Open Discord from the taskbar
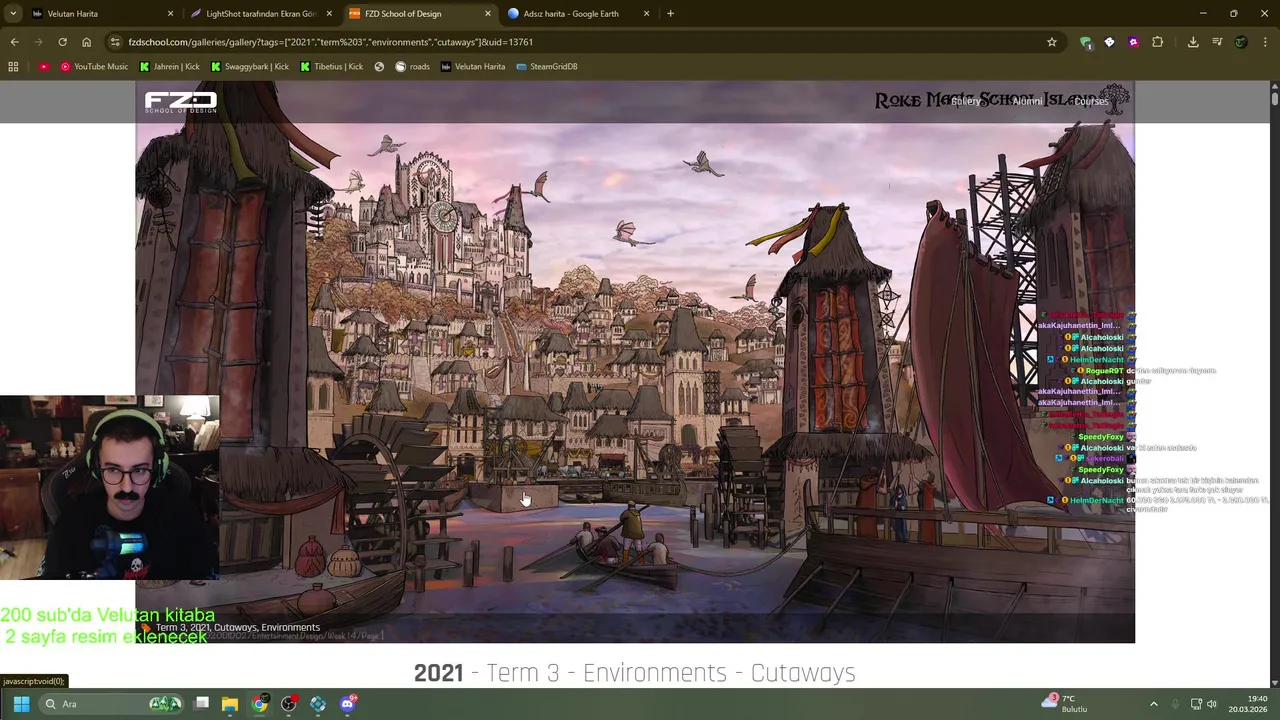This screenshot has height=720, width=1280. (347, 704)
